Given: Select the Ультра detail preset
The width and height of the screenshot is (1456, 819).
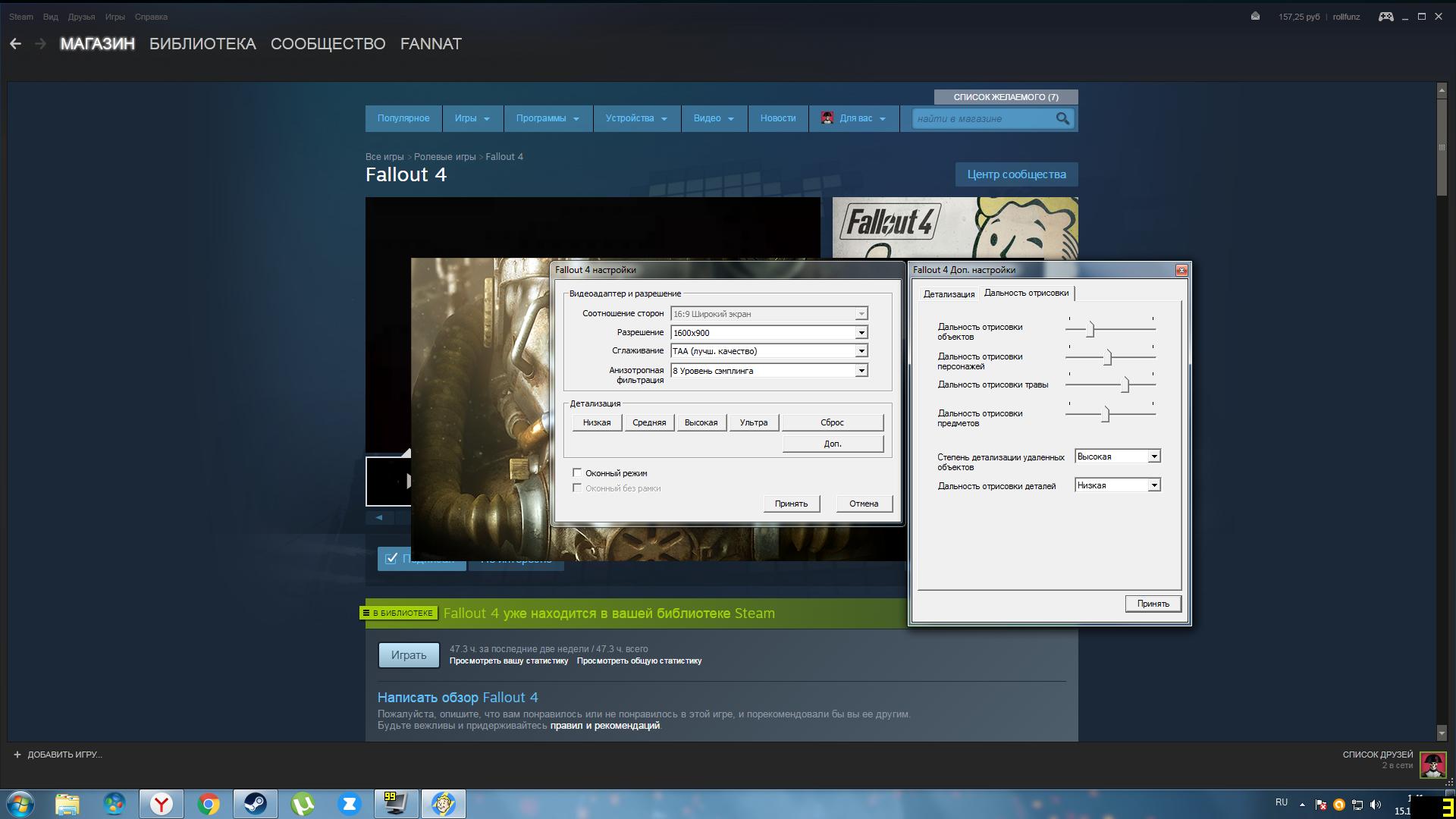Looking at the screenshot, I should point(754,422).
